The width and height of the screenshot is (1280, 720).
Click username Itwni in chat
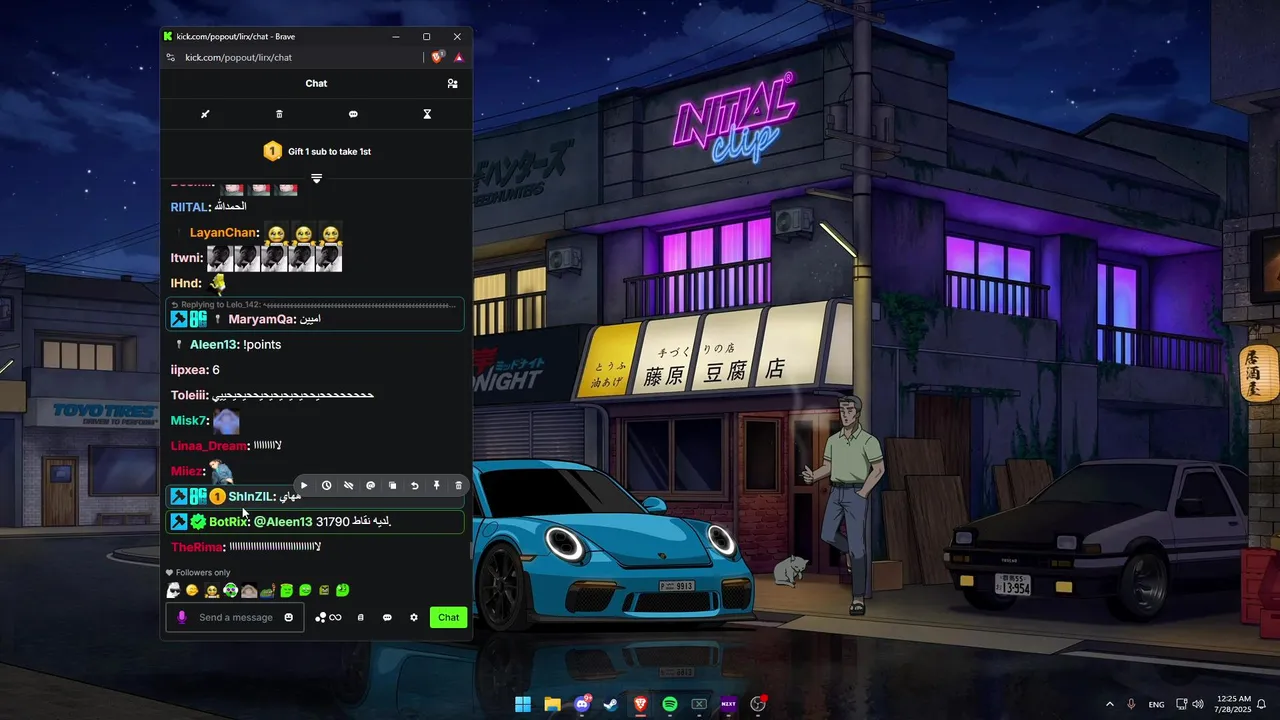[x=186, y=258]
